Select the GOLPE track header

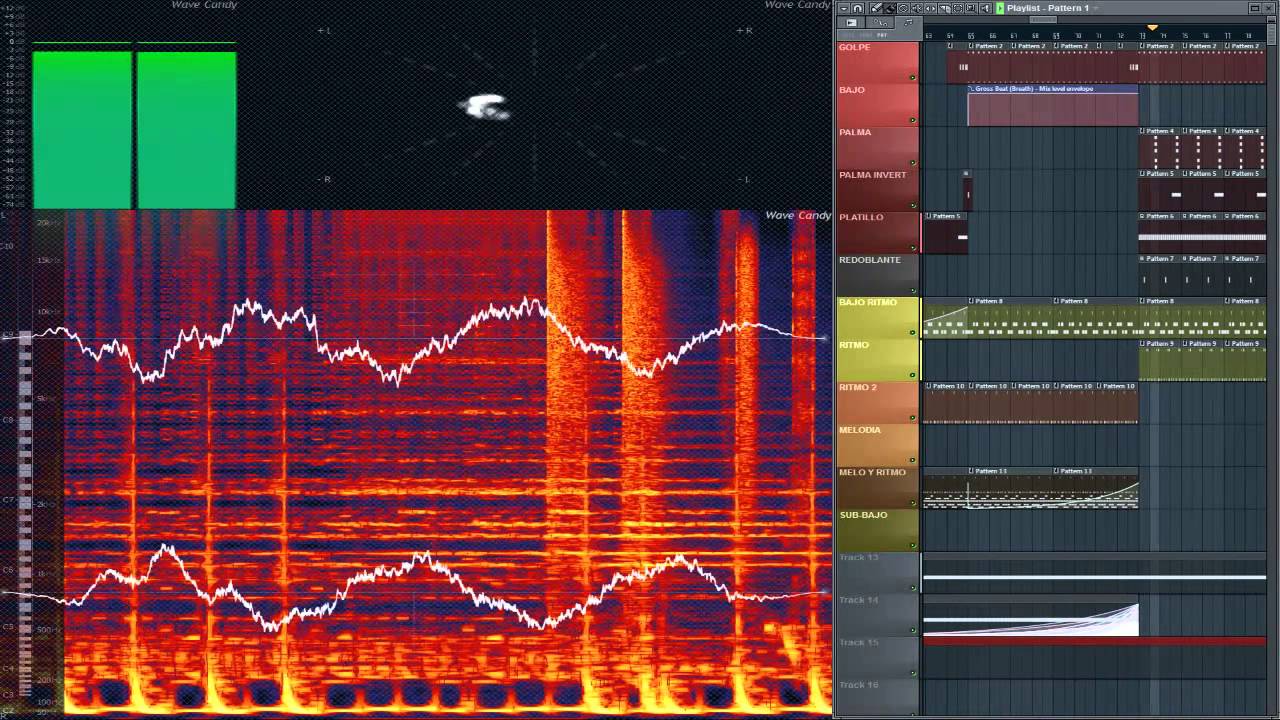(x=877, y=62)
